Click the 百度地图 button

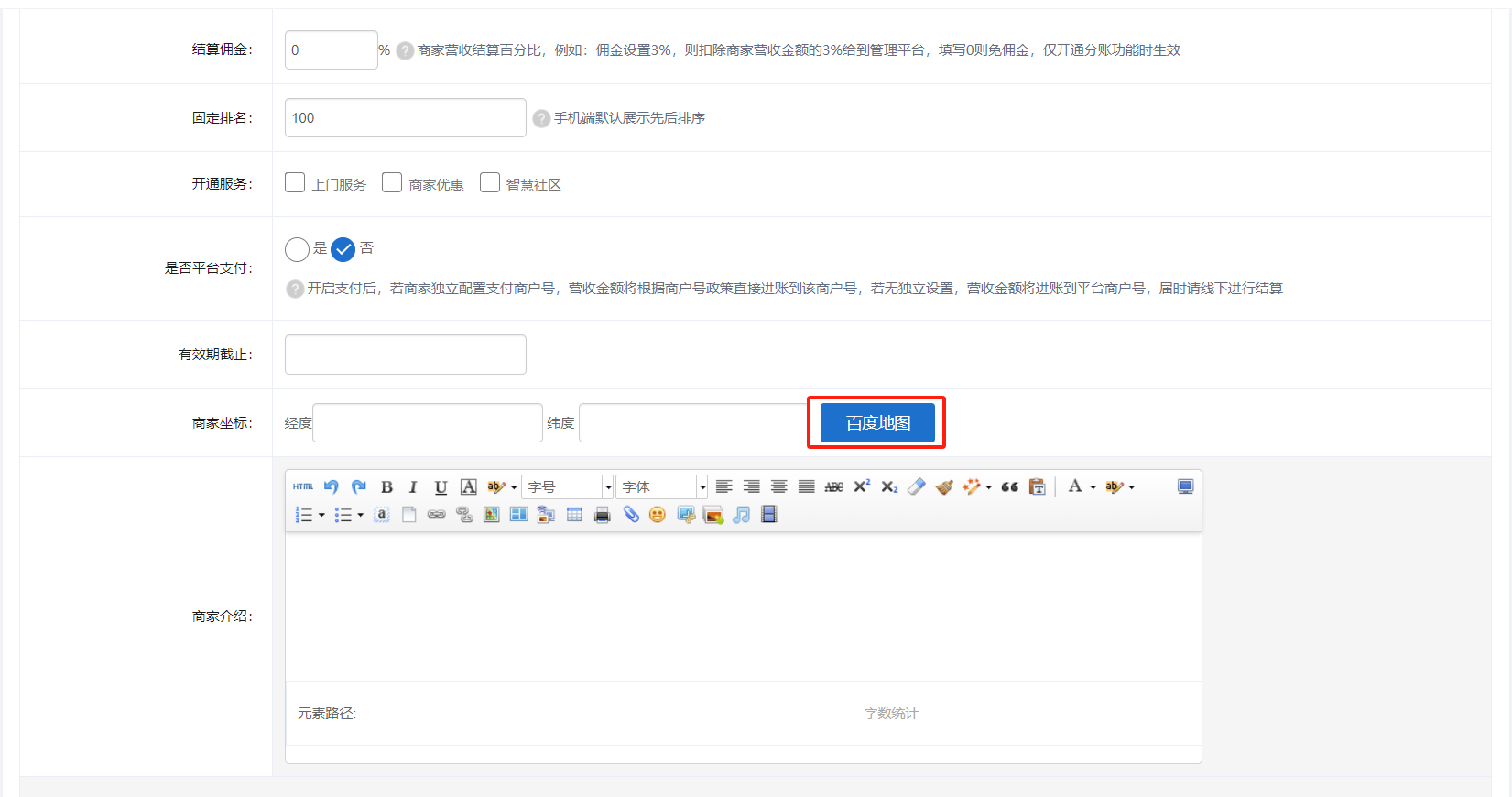coord(877,423)
